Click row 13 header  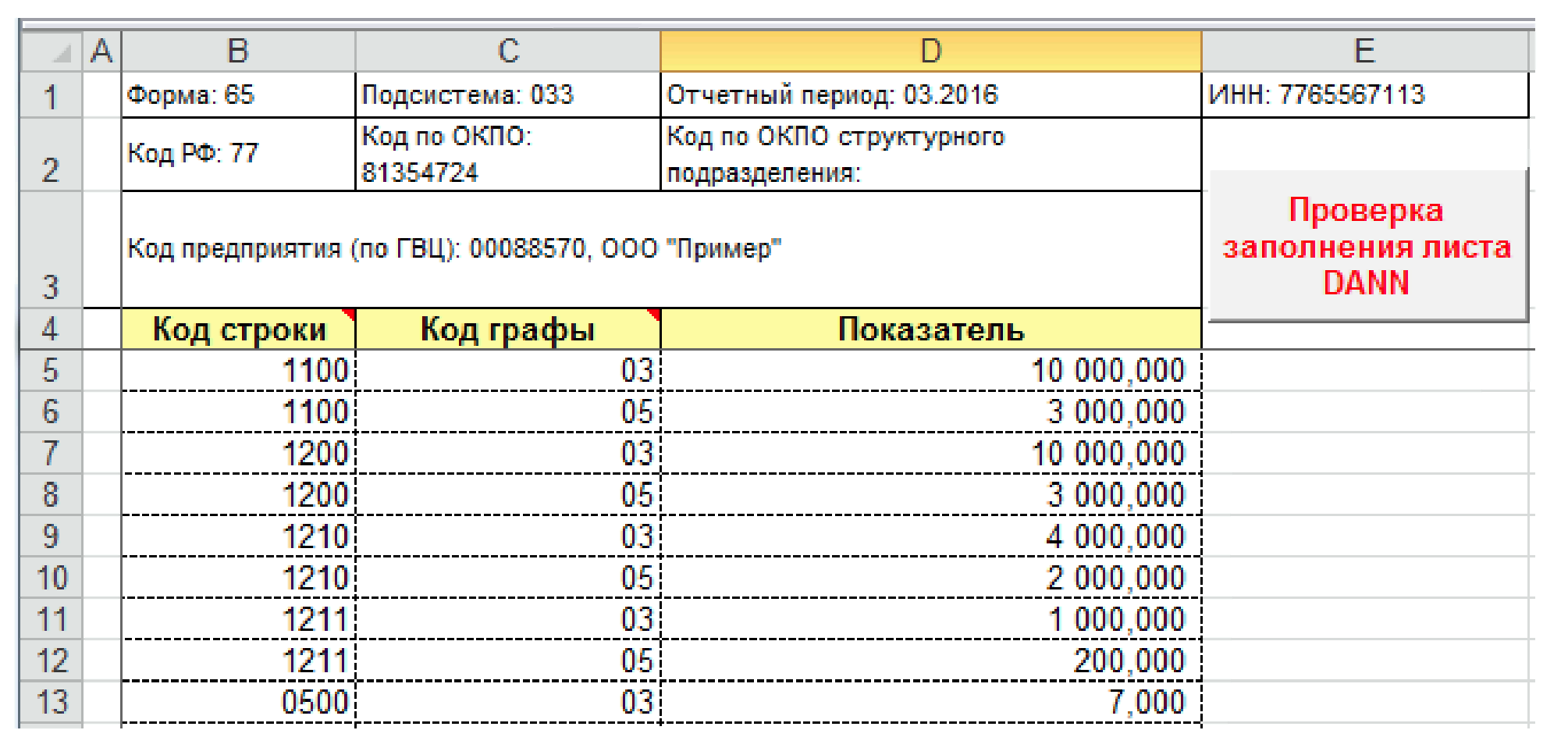point(51,702)
